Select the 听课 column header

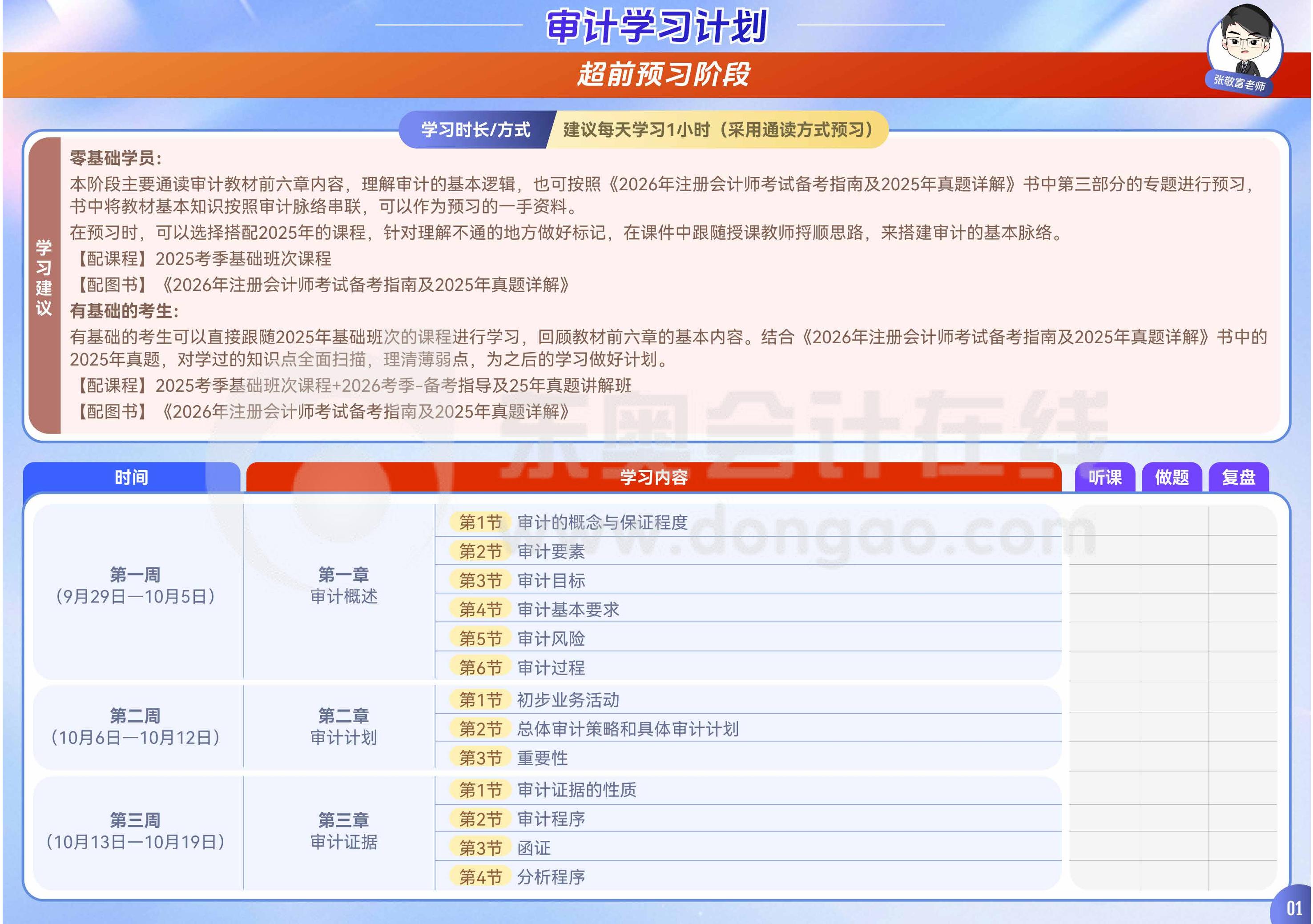point(1105,478)
